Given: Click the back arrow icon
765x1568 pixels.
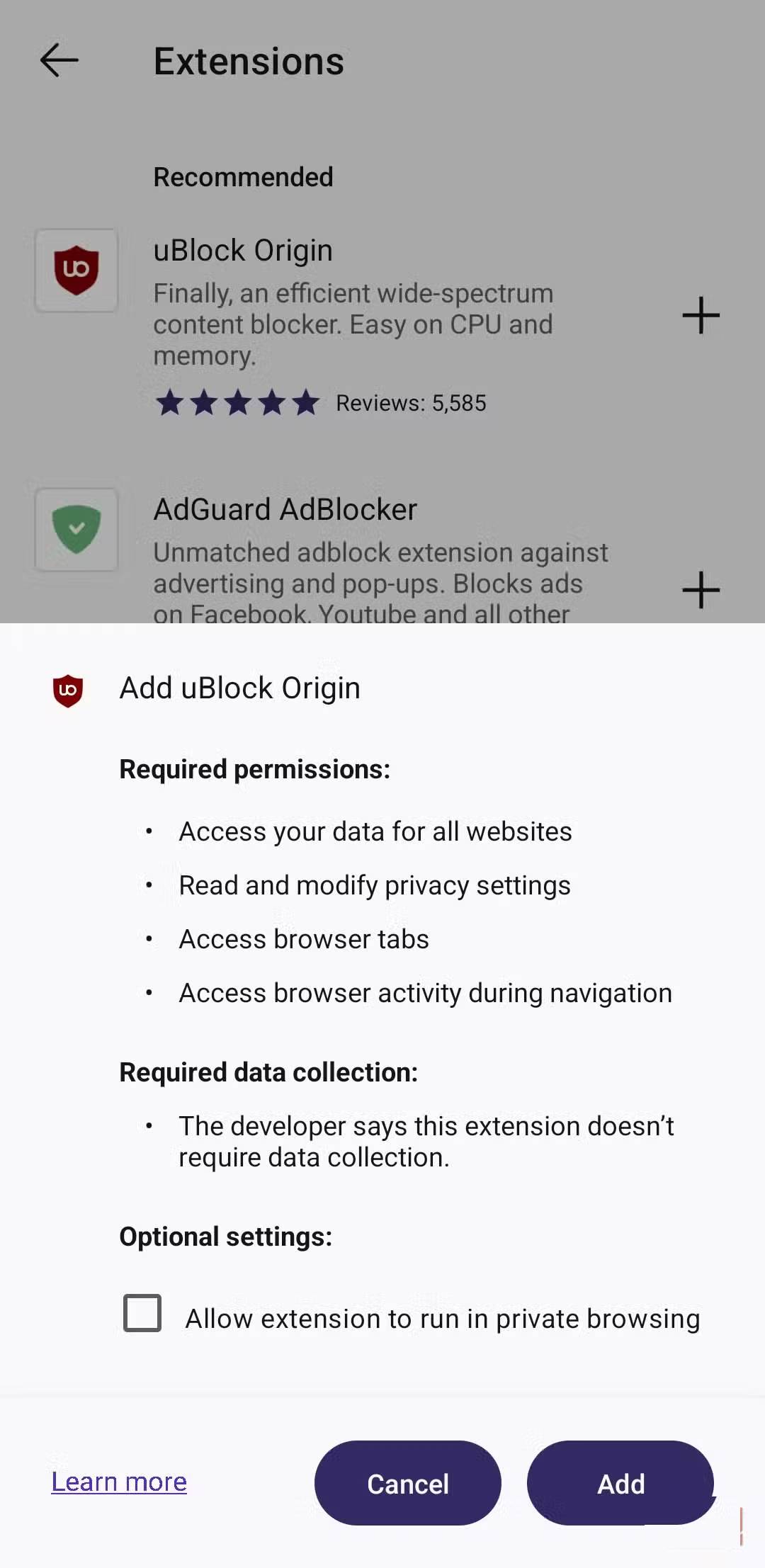Looking at the screenshot, I should 59,59.
